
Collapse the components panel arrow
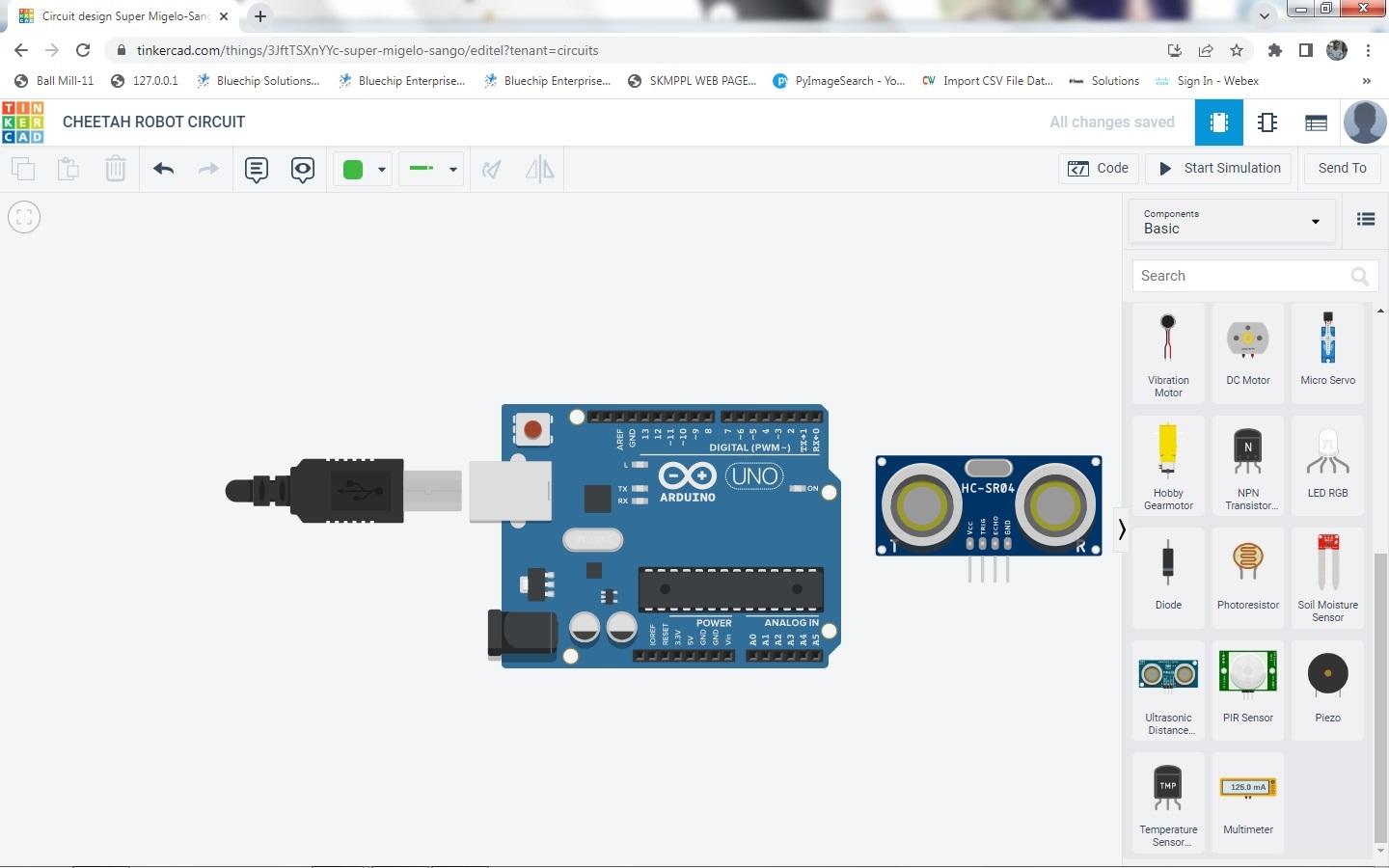tap(1122, 529)
